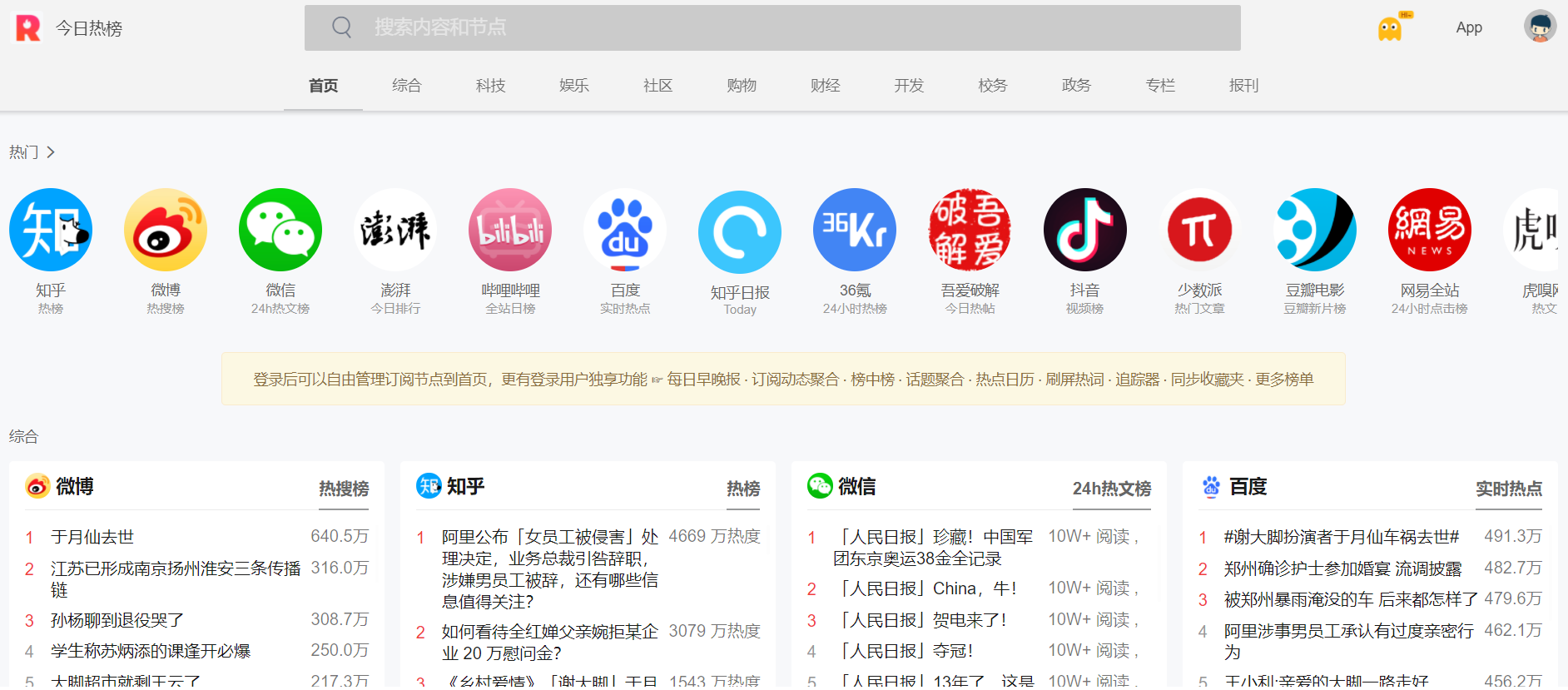Open the 虎嗅 热文 icon

(x=1531, y=230)
